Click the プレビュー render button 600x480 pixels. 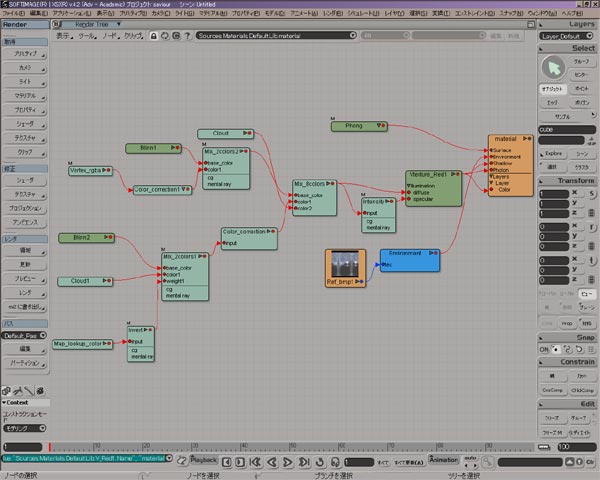pos(25,279)
